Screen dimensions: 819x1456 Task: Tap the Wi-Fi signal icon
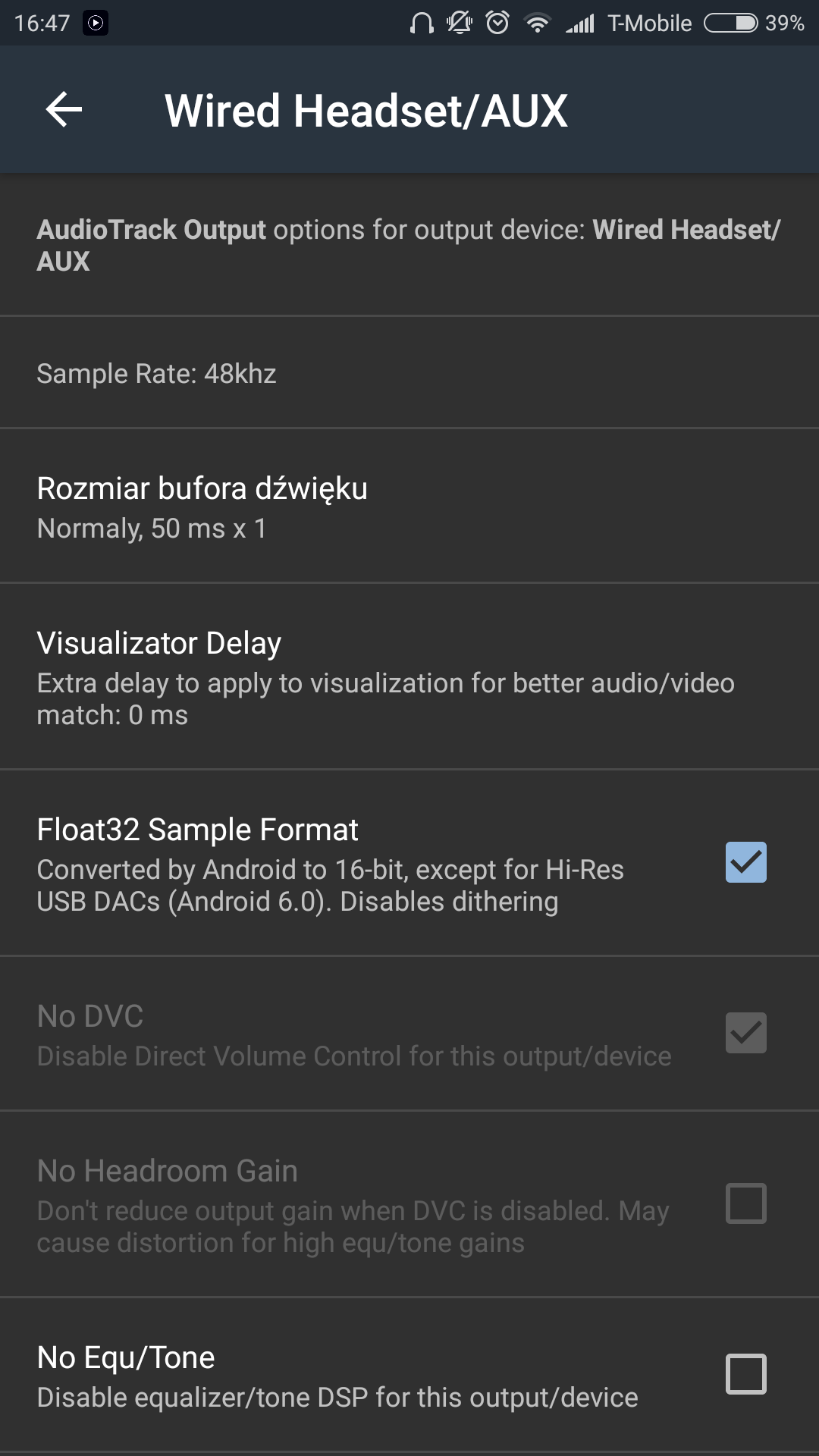coord(538,24)
